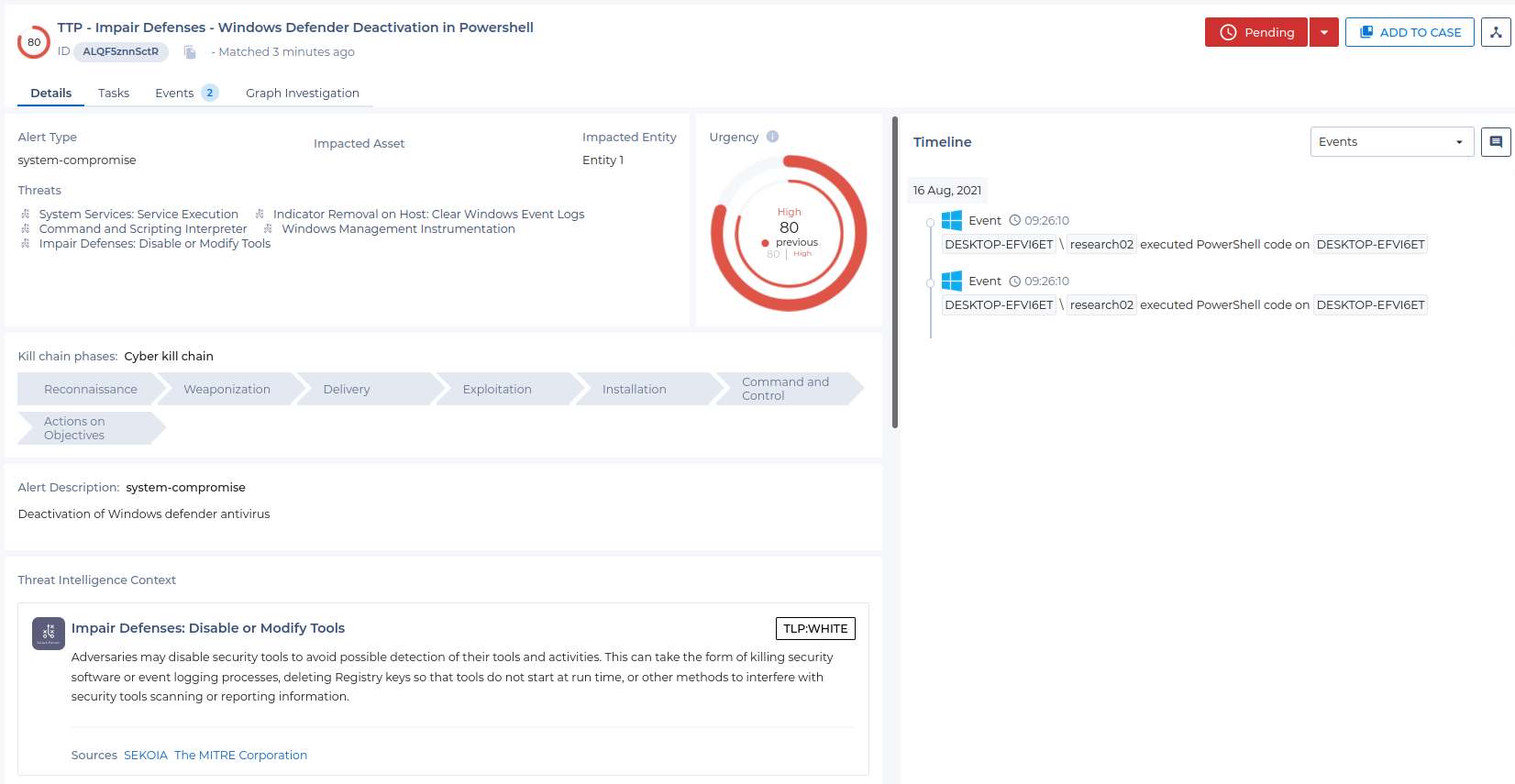Select the Reconnaissance kill chain phase

click(91, 389)
